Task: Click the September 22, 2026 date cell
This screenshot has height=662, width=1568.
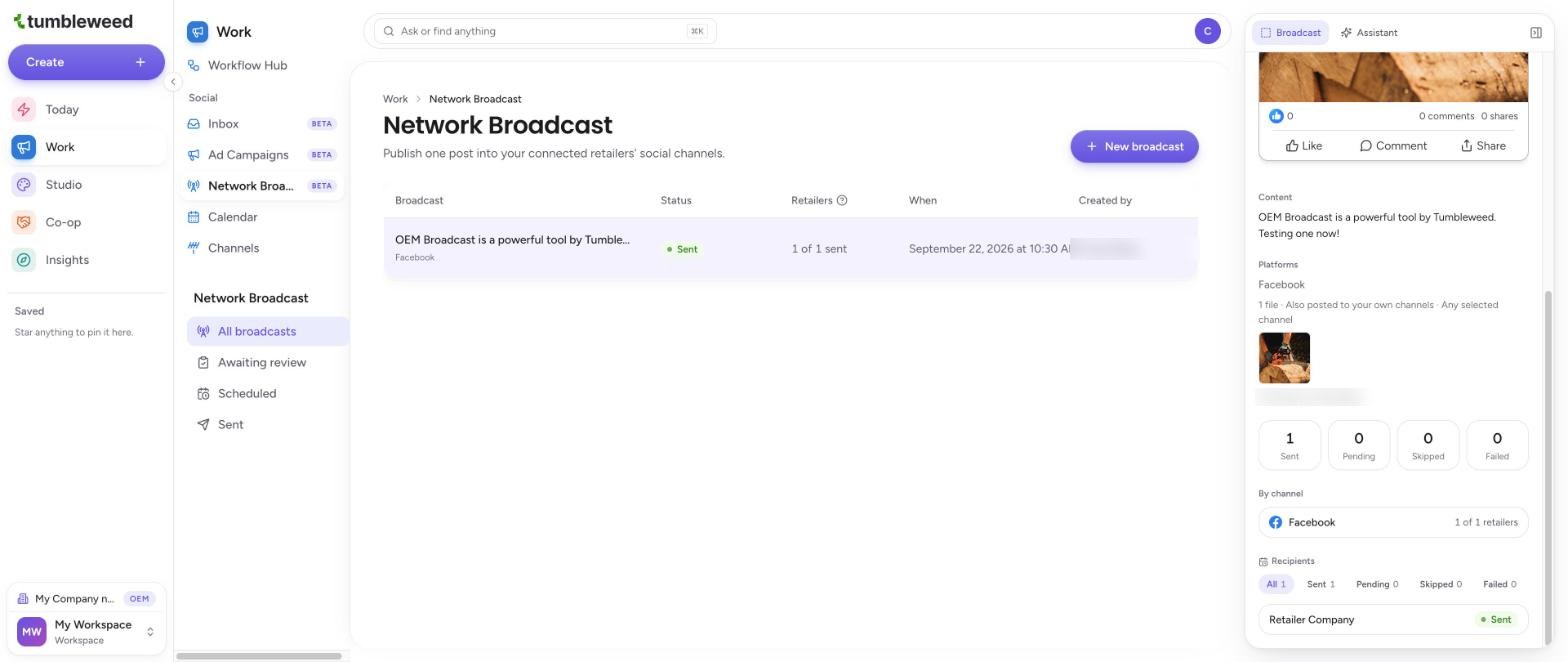Action: pyautogui.click(x=989, y=249)
